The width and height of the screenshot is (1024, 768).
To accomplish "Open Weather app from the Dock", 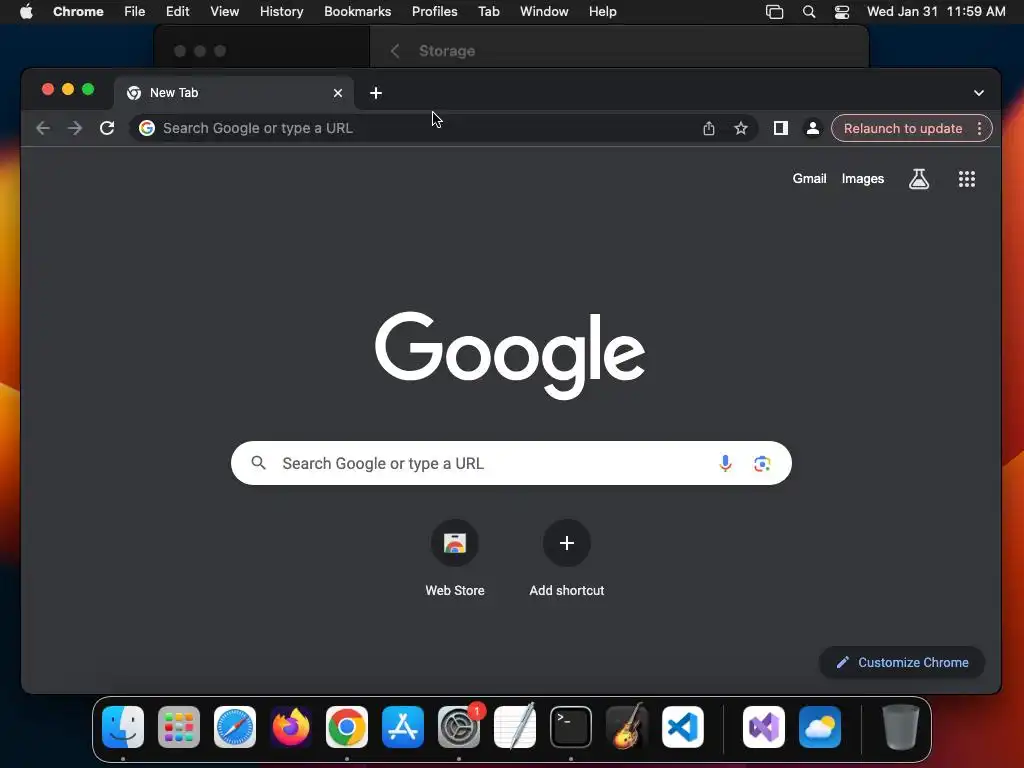I will point(820,727).
